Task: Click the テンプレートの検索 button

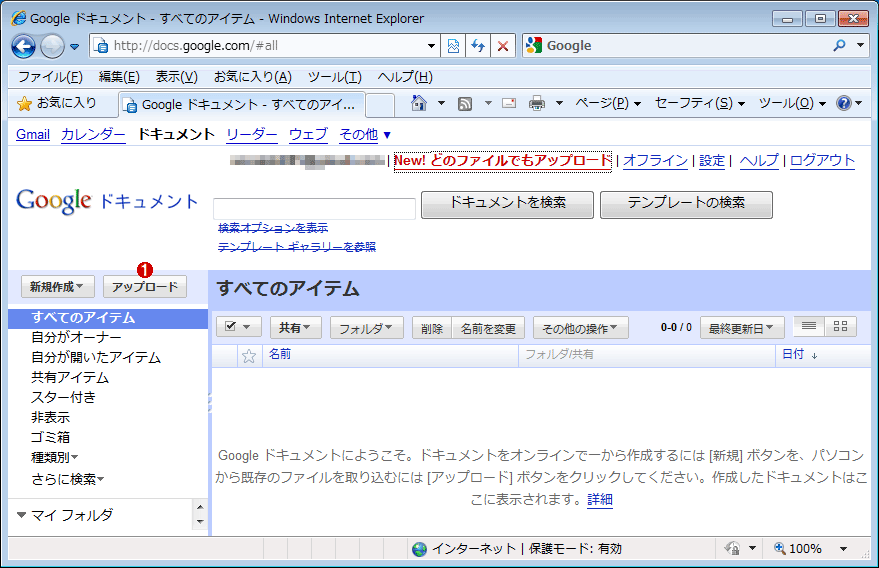Action: 686,204
